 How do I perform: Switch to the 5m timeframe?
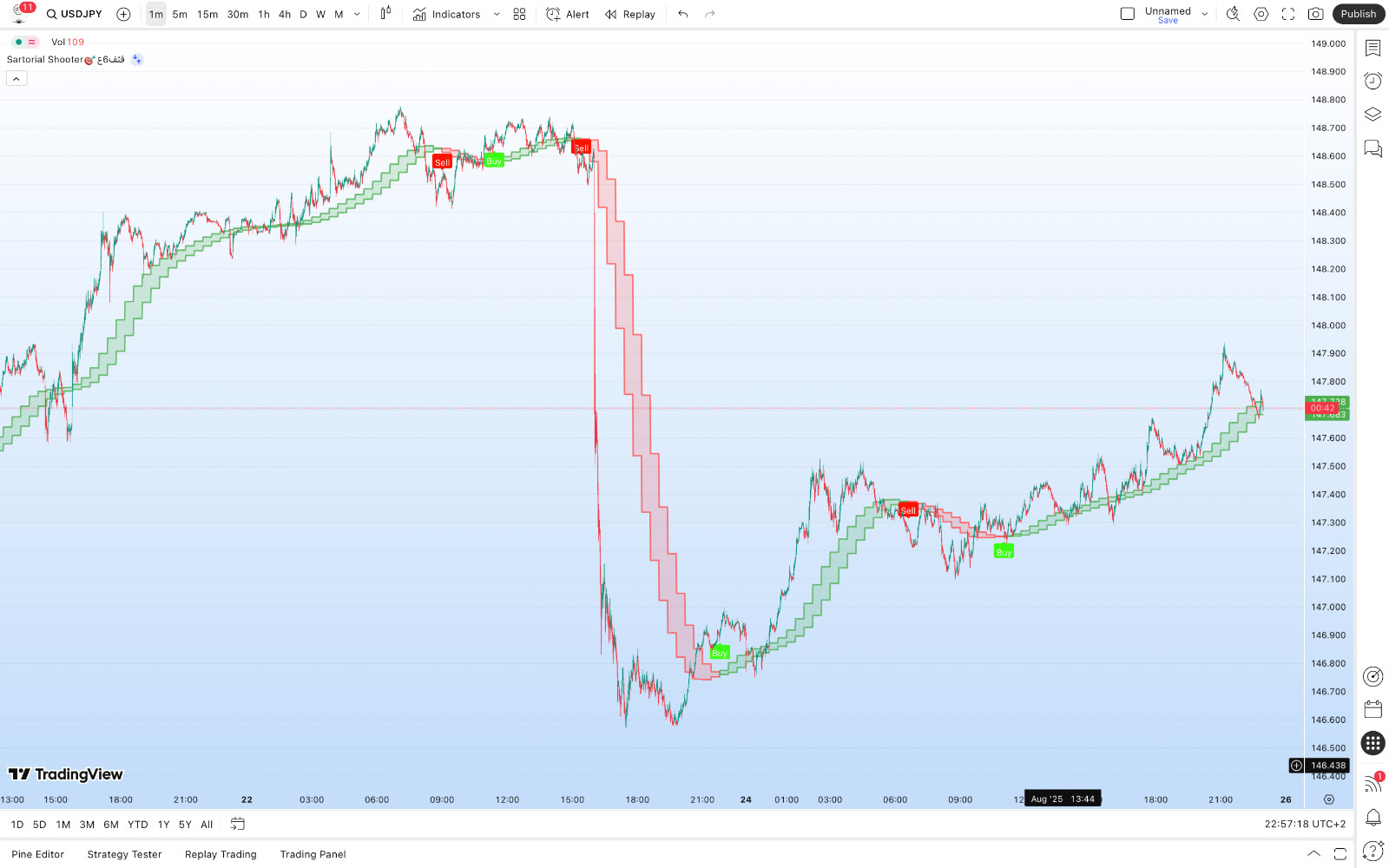point(180,14)
